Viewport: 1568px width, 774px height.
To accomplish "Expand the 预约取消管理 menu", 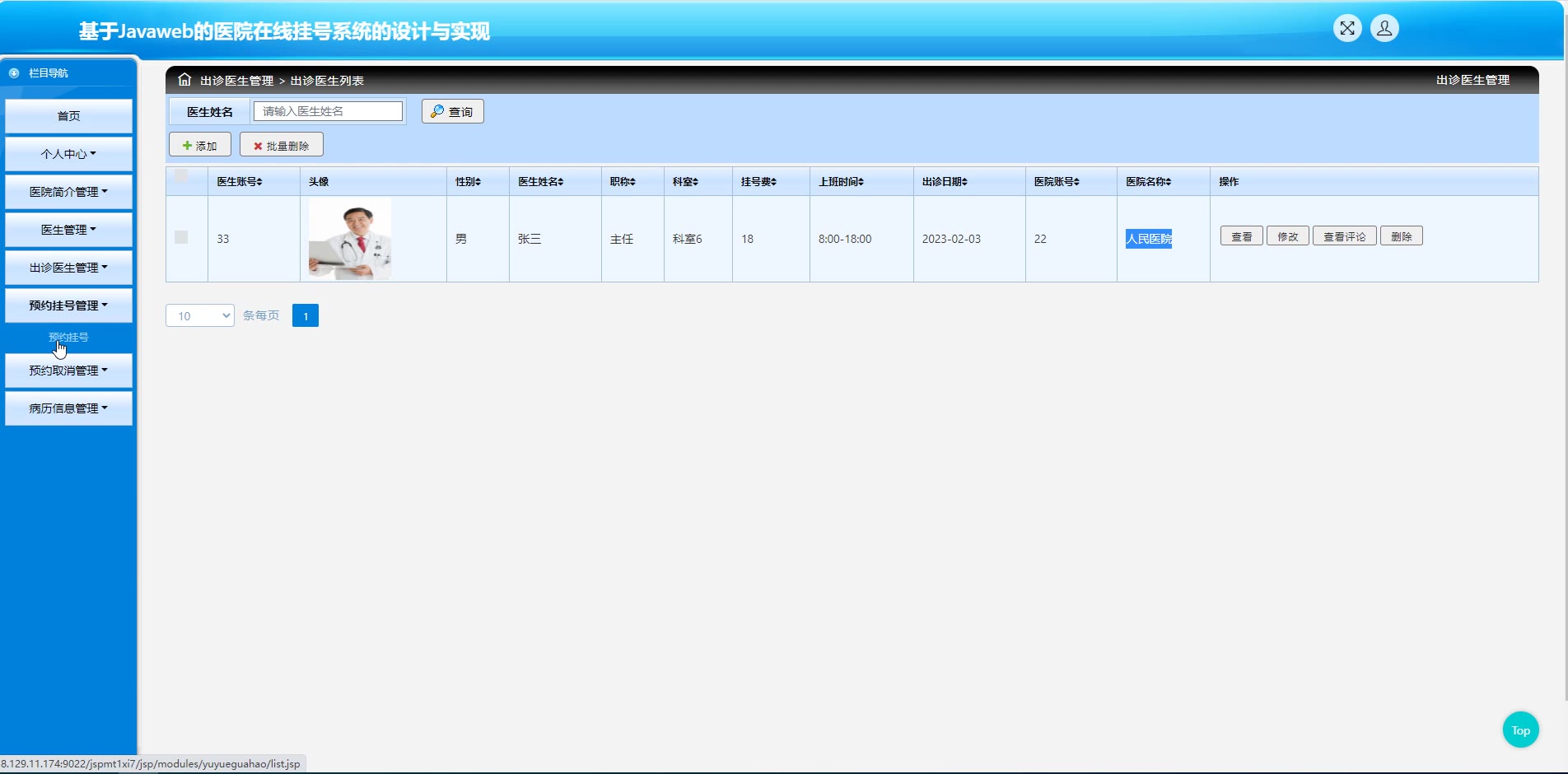I will click(69, 371).
